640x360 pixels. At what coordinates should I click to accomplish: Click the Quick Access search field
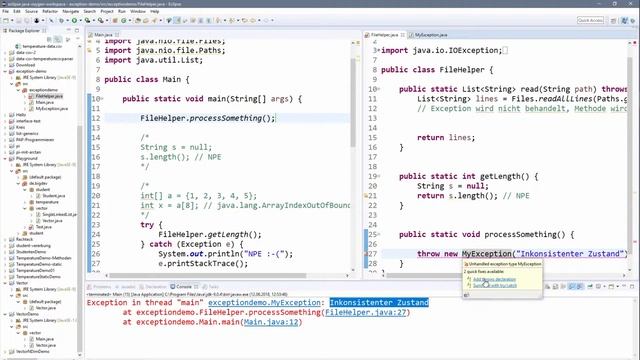(x=590, y=20)
